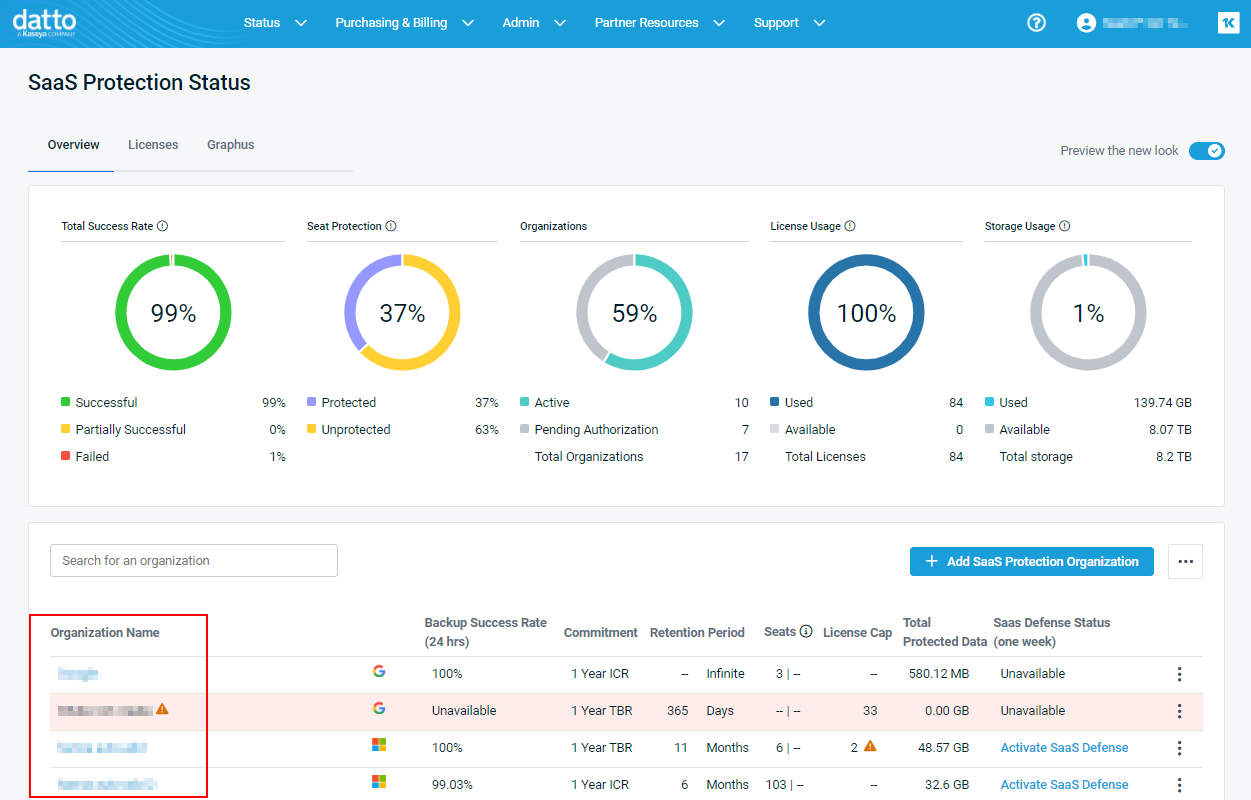1251x800 pixels.
Task: Click Saas Defense Status column header
Action: (x=1051, y=632)
